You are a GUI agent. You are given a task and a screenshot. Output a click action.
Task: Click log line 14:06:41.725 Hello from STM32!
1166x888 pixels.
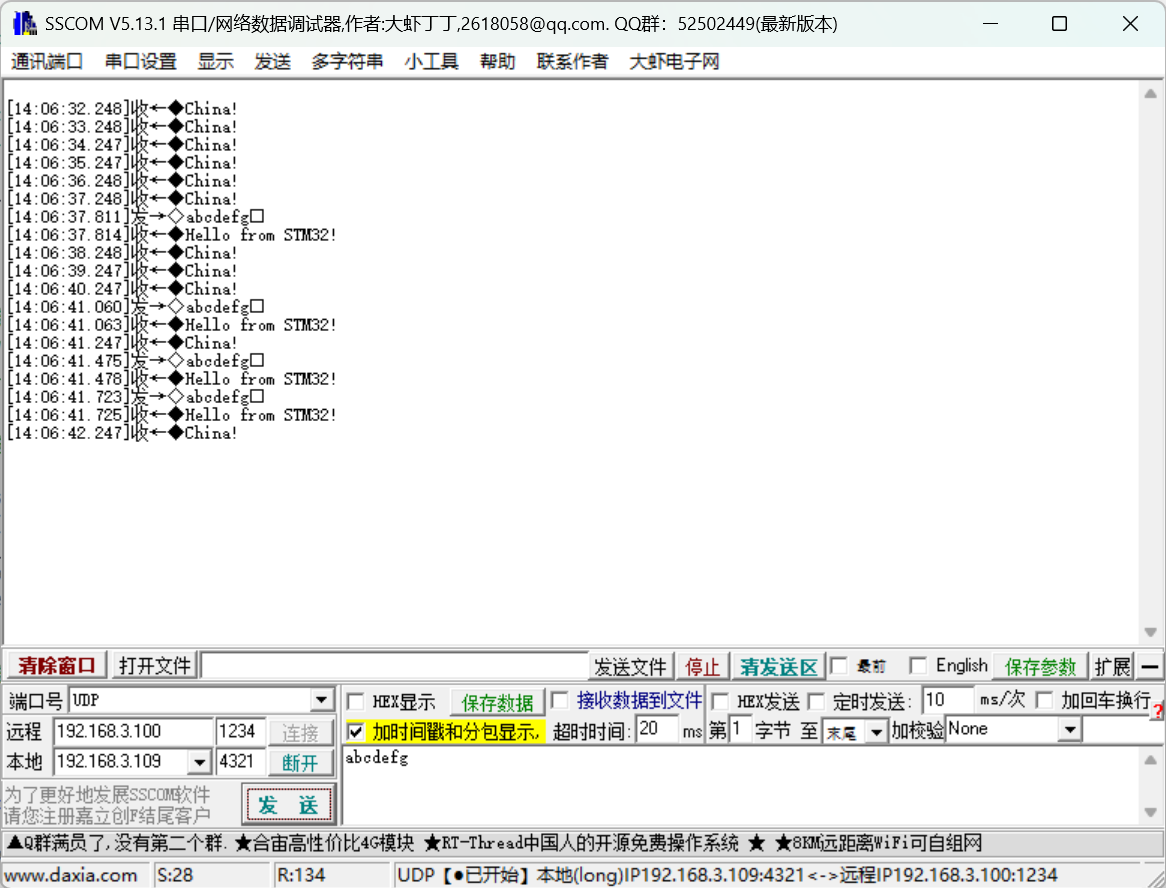[172, 415]
